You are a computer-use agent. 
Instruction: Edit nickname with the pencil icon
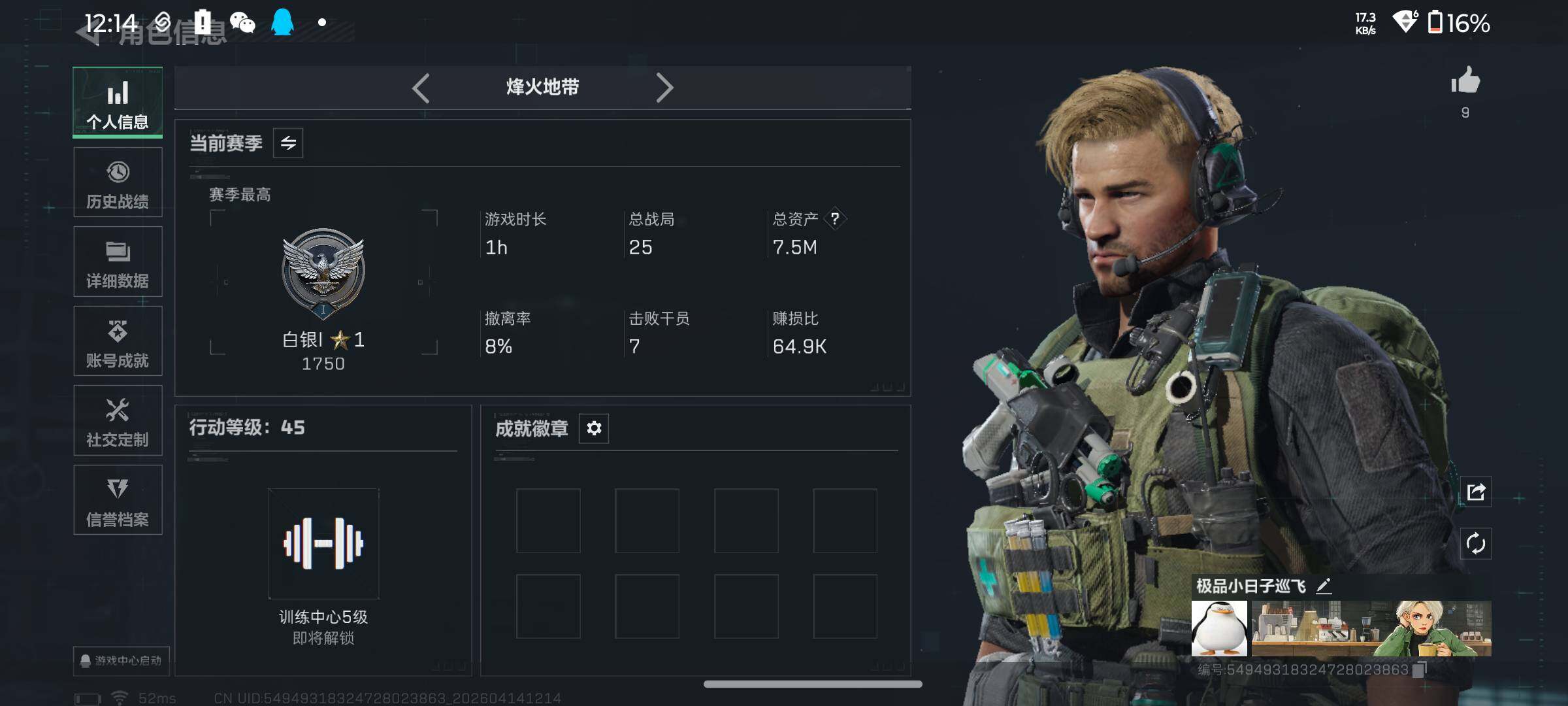coord(1324,586)
